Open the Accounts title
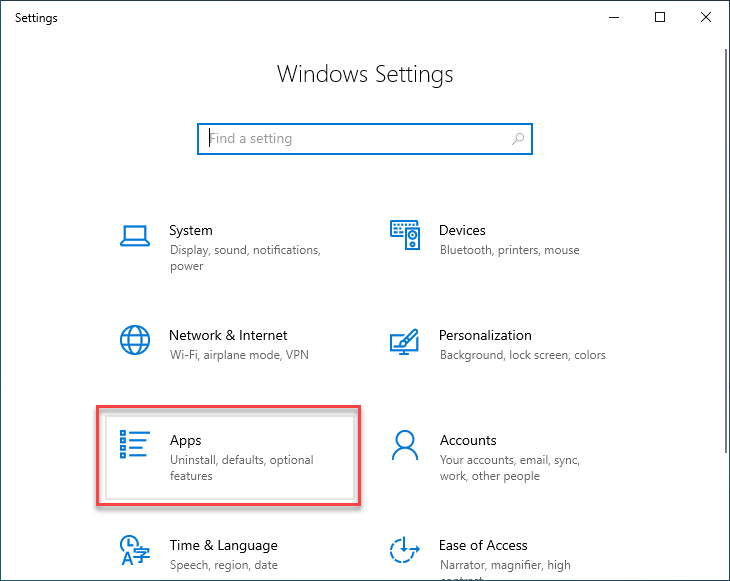The height and width of the screenshot is (581, 730). pos(468,440)
